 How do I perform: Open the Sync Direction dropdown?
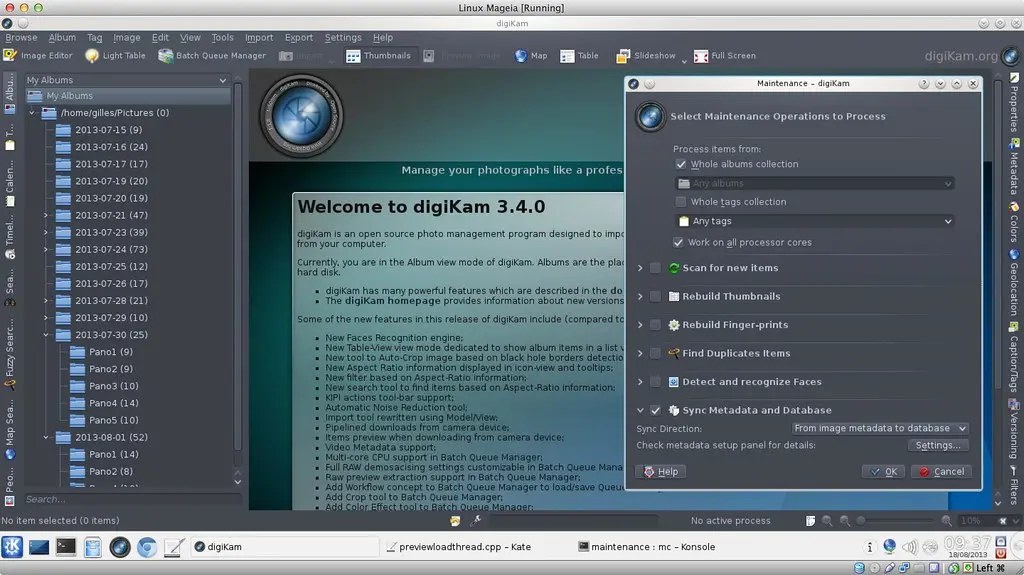point(879,428)
